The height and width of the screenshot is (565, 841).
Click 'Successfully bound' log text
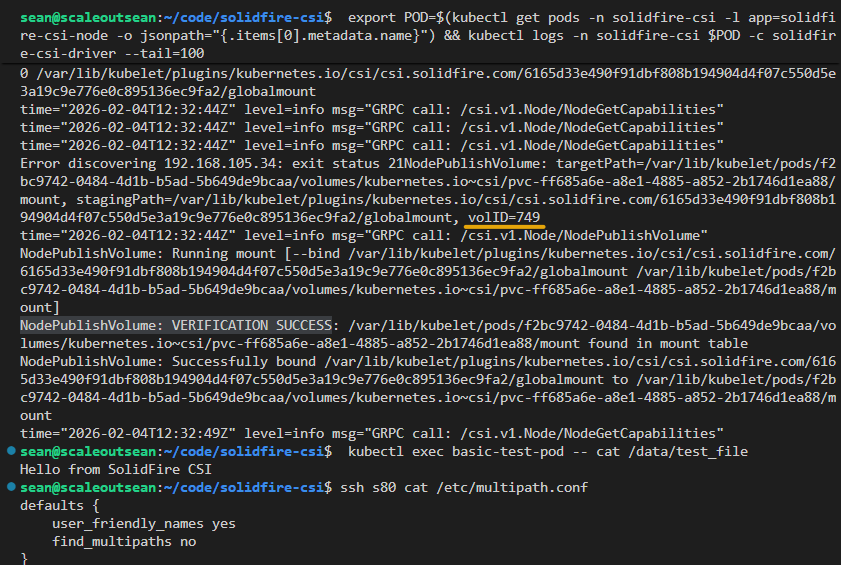pos(244,361)
